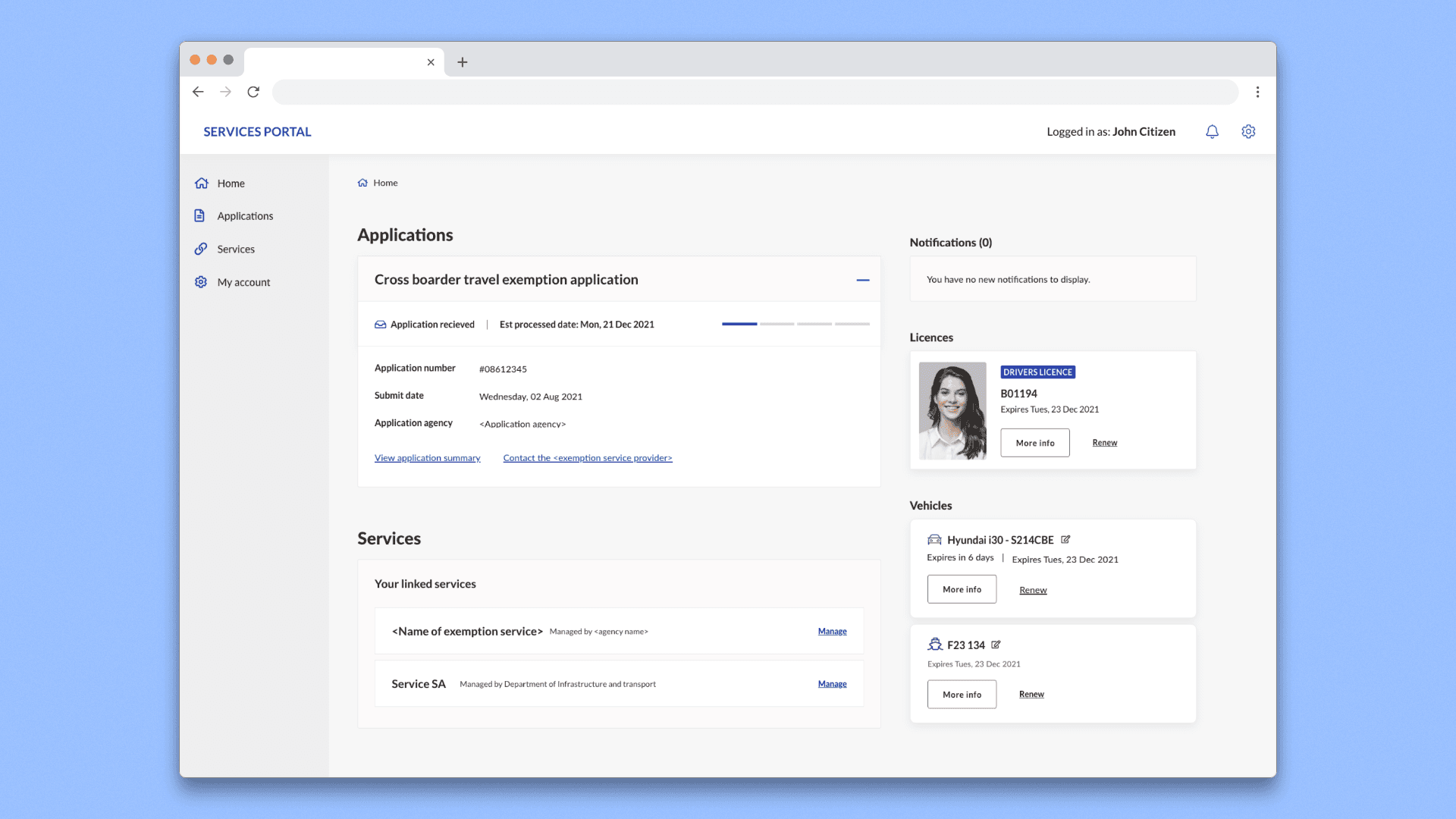Click Contact the exemption service provider link
Image resolution: width=1456 pixels, height=819 pixels.
pyautogui.click(x=587, y=458)
